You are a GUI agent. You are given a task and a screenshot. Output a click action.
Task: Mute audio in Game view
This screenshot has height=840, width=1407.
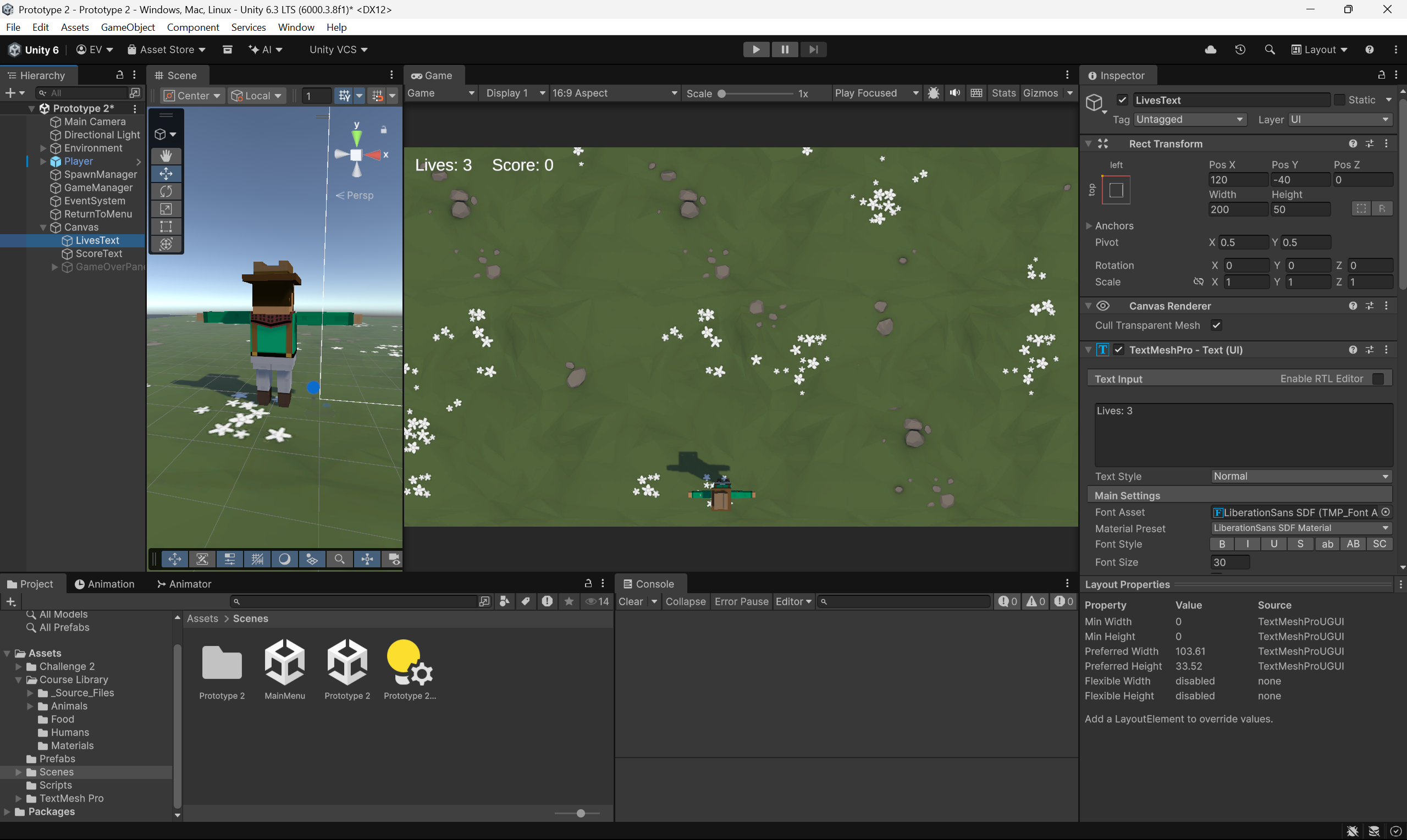(955, 93)
